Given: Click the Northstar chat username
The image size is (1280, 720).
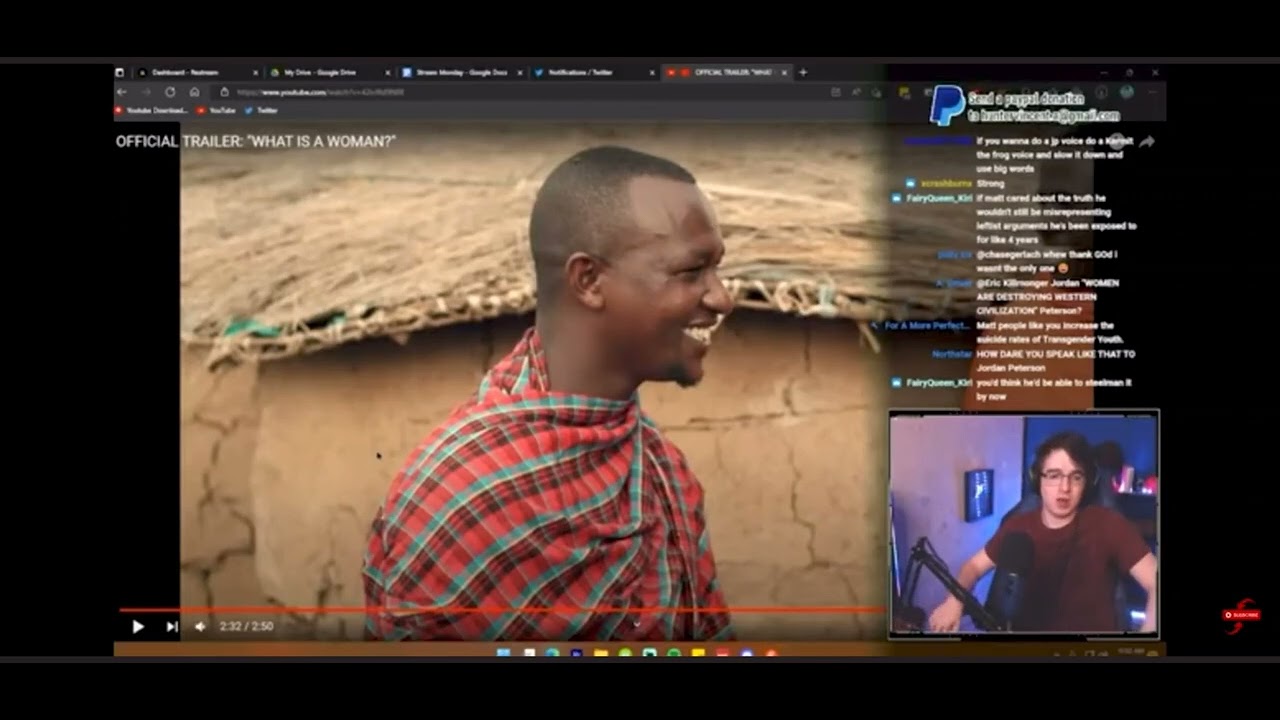Looking at the screenshot, I should pos(952,354).
